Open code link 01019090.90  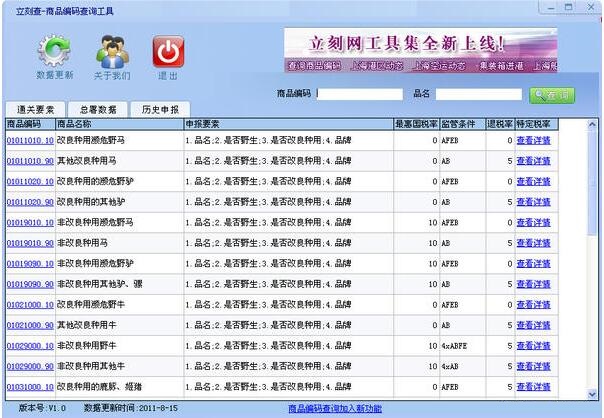tap(30, 284)
